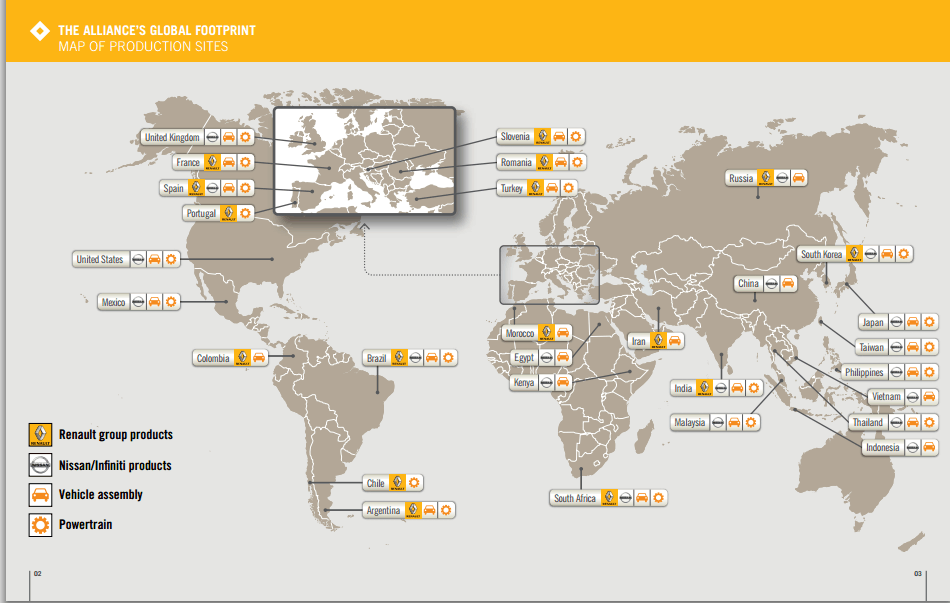Screen dimensions: 950x603
Task: Click the 'Malaysia' country name
Action: (690, 422)
